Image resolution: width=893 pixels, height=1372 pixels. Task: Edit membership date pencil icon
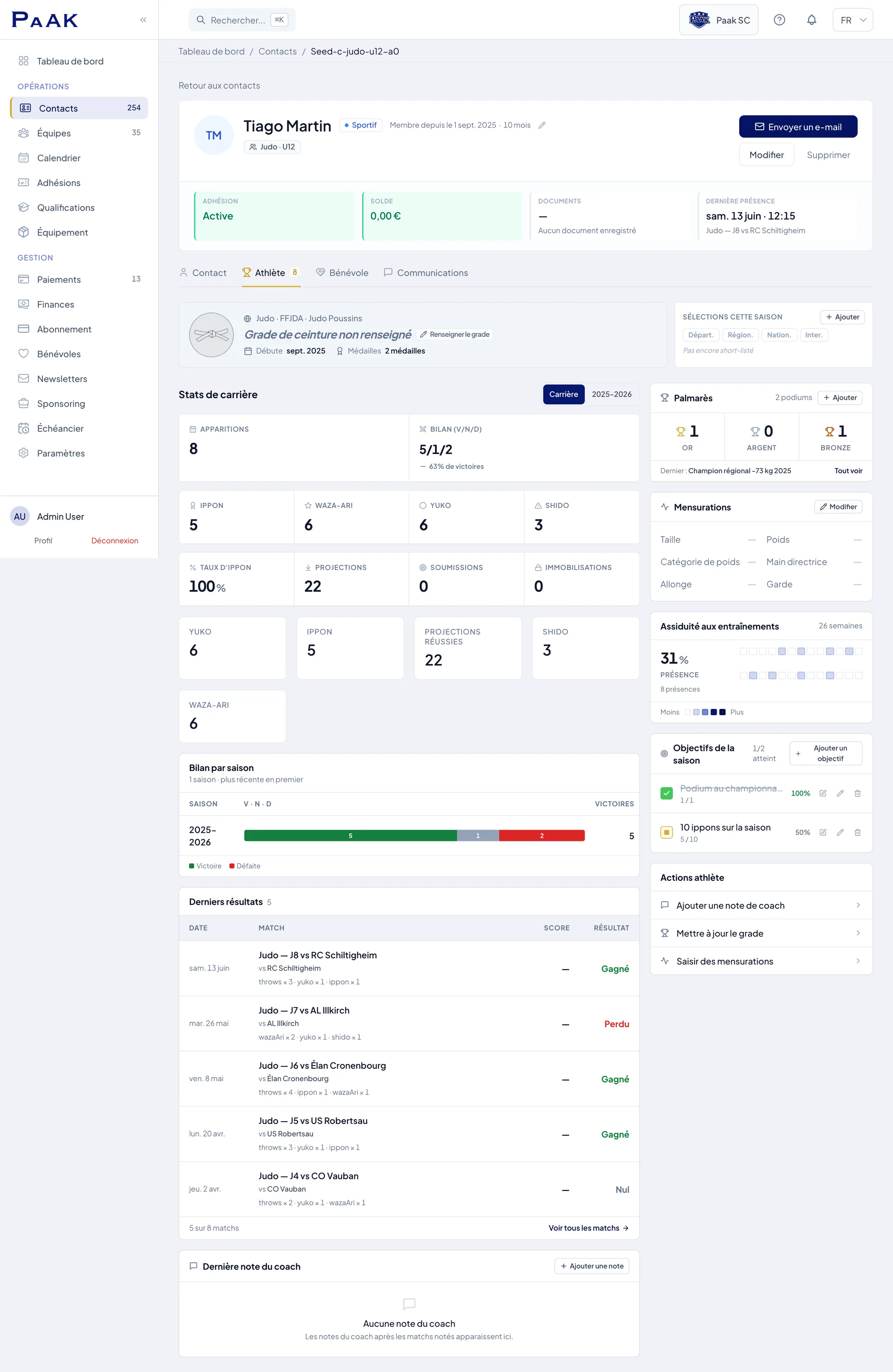point(541,125)
